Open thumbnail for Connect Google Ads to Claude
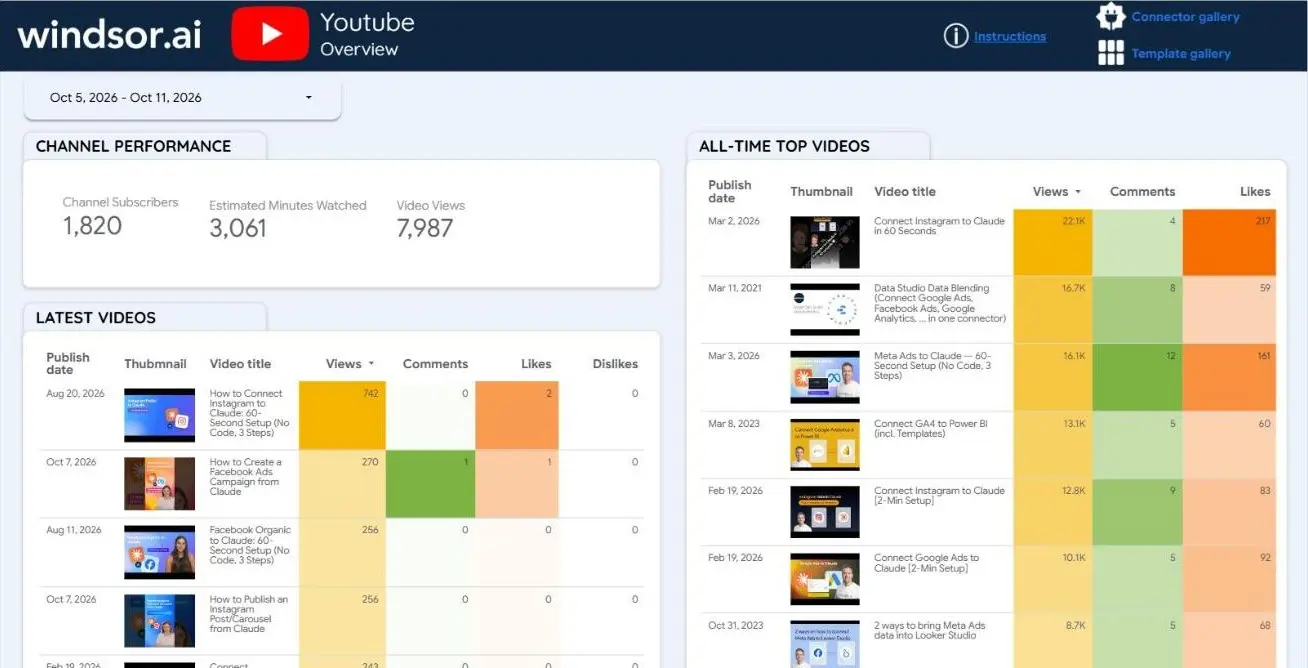Image resolution: width=1308 pixels, height=668 pixels. tap(825, 580)
